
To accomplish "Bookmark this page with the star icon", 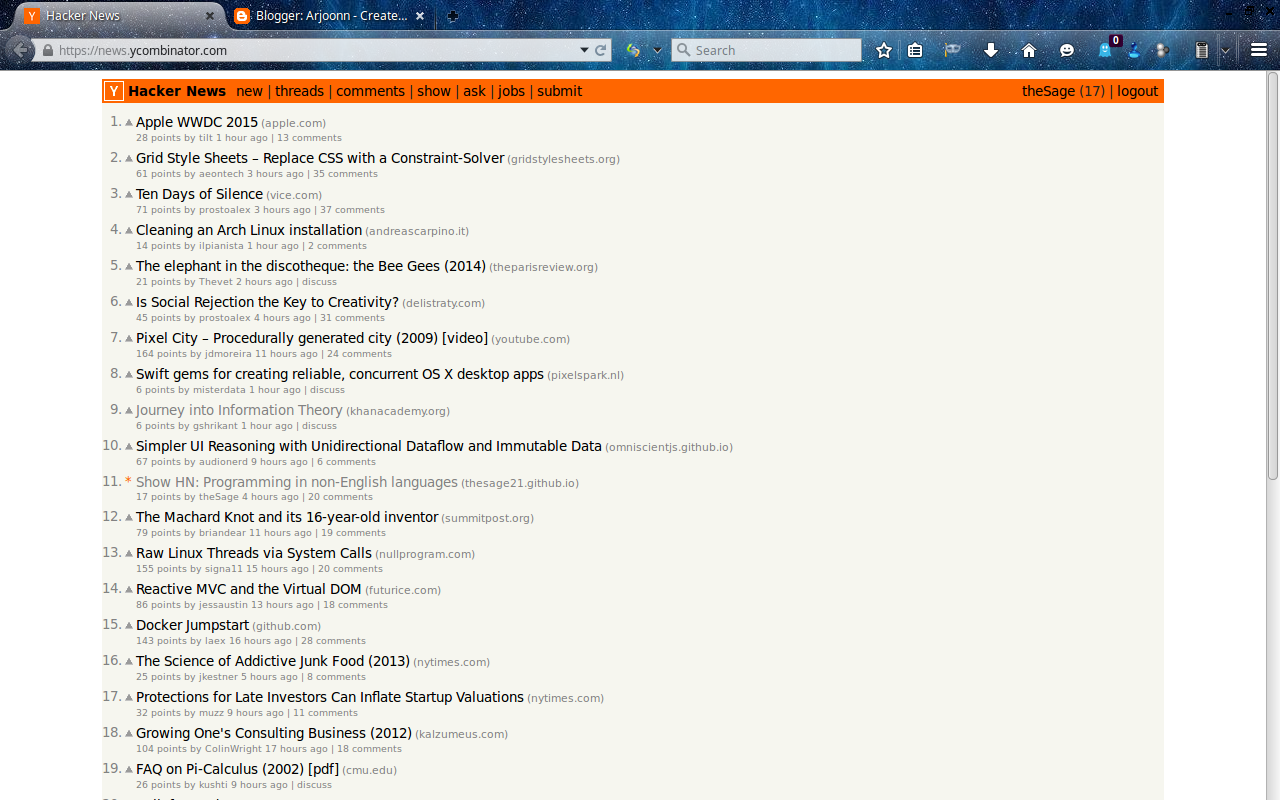I will pos(884,50).
